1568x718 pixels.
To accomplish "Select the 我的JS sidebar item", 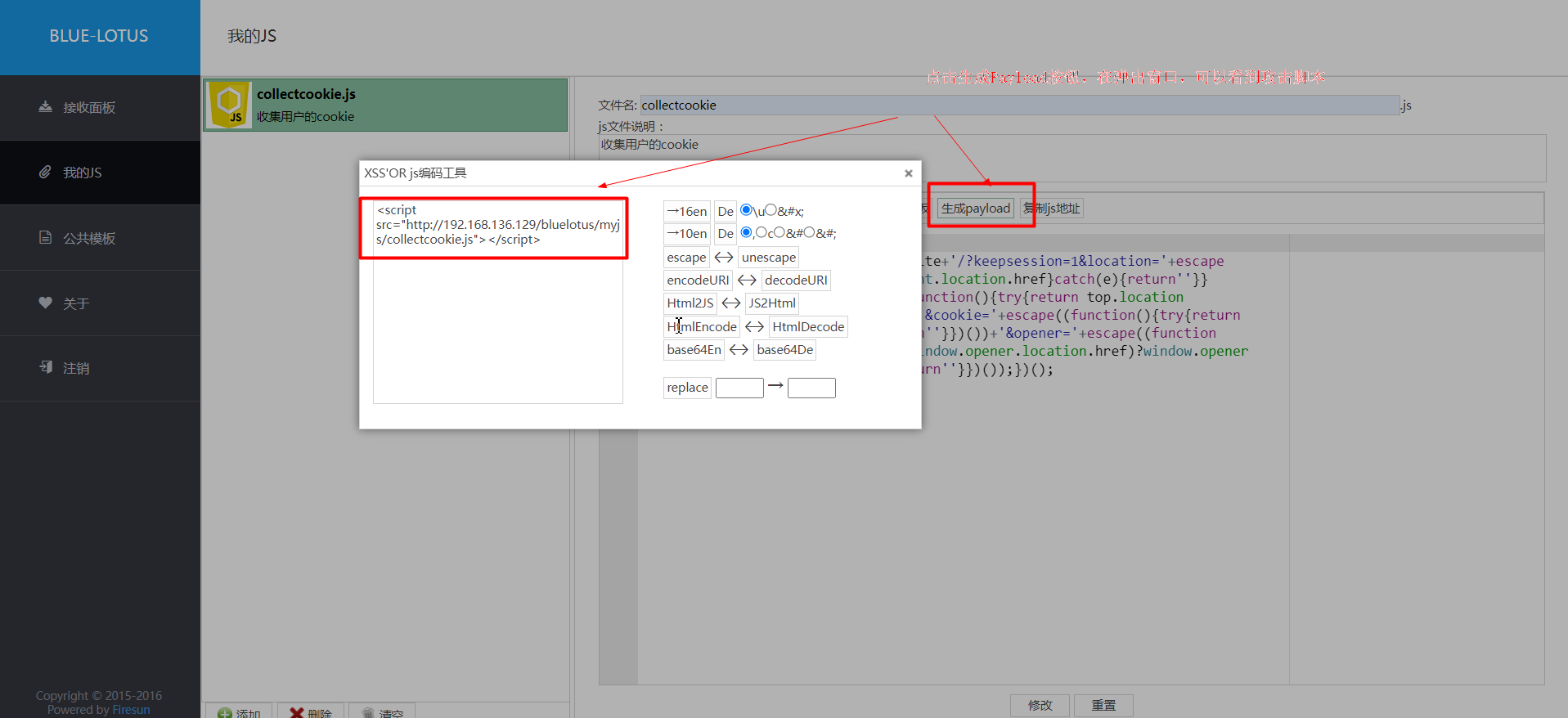I will tap(100, 173).
